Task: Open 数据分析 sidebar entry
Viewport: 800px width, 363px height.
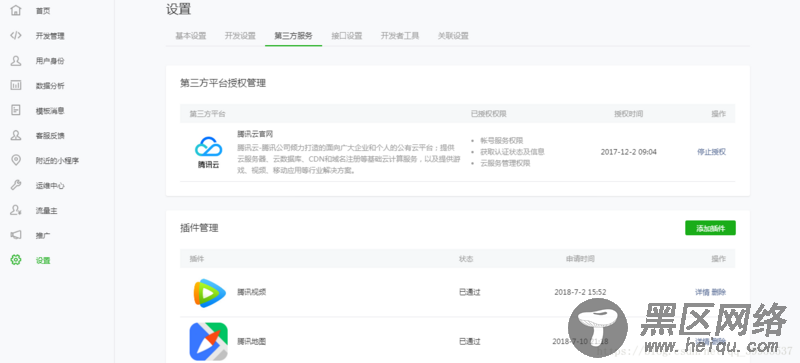Action: (50, 86)
